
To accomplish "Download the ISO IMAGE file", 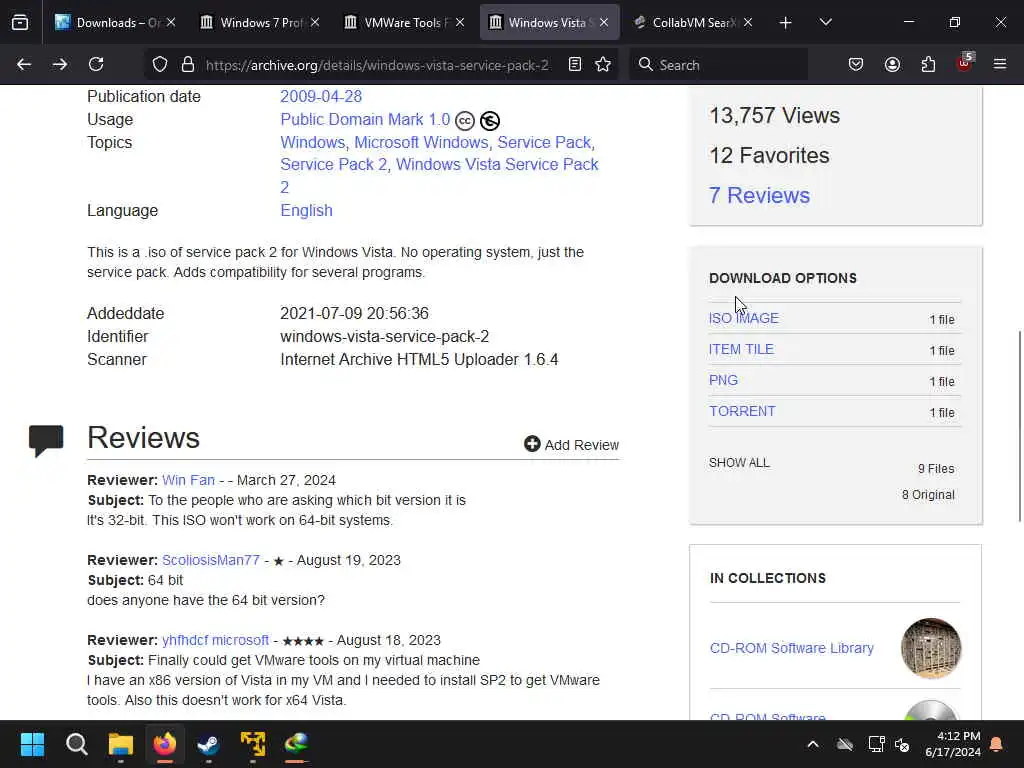I will 744,318.
